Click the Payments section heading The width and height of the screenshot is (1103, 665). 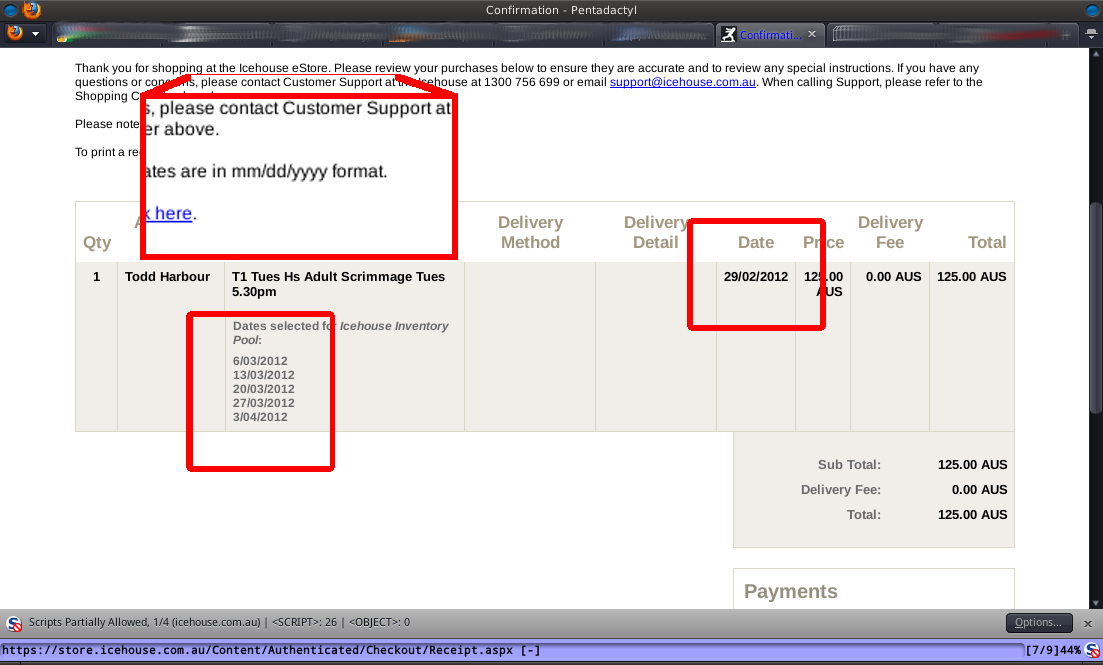click(x=790, y=591)
